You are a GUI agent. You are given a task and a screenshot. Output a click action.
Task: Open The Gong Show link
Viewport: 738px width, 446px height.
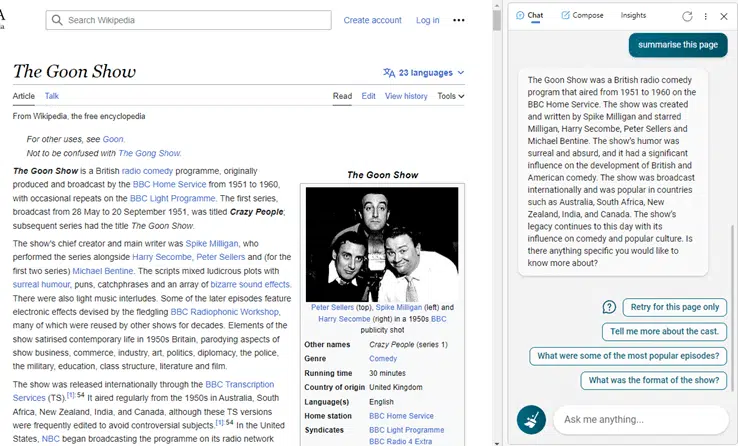point(149,153)
